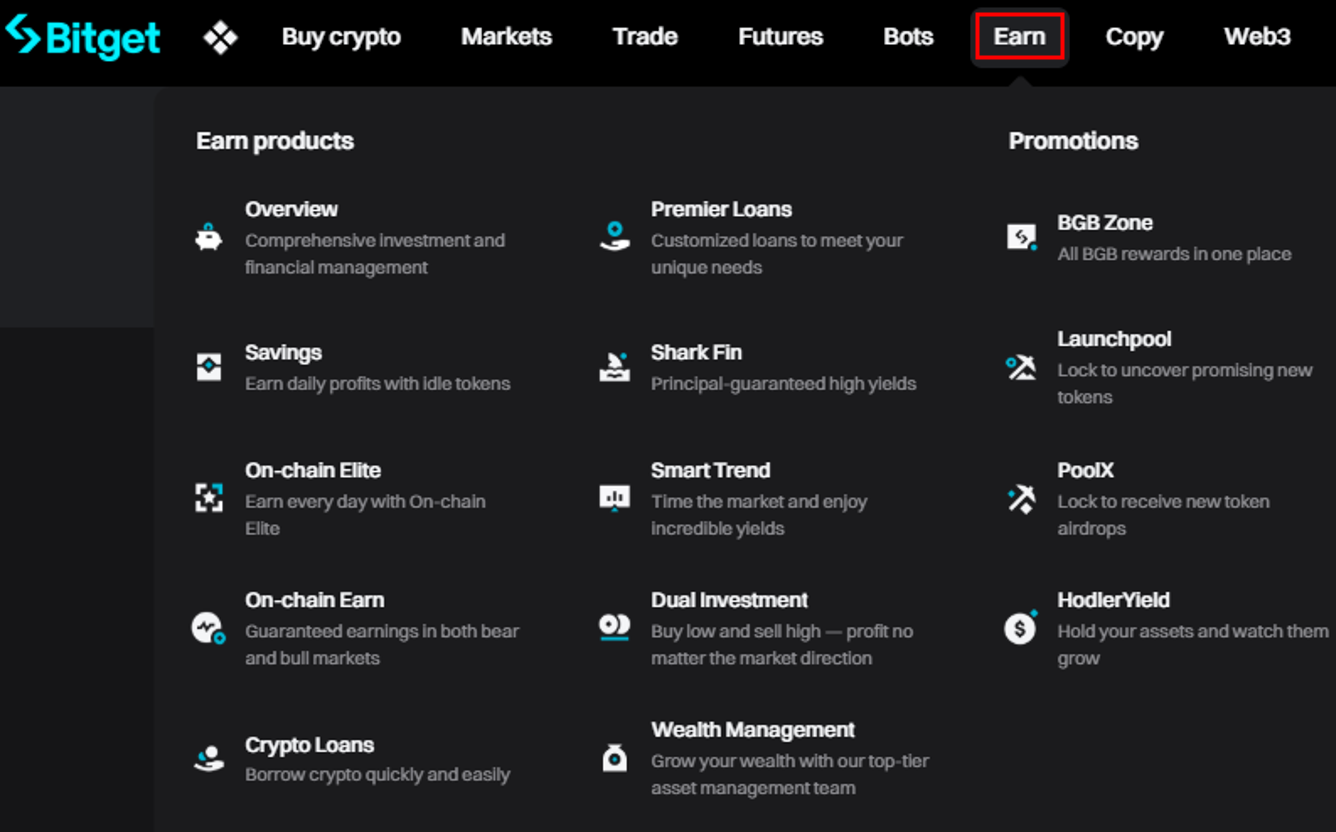This screenshot has width=1336, height=832.
Task: Click the Overview piggy bank icon
Action: click(209, 238)
